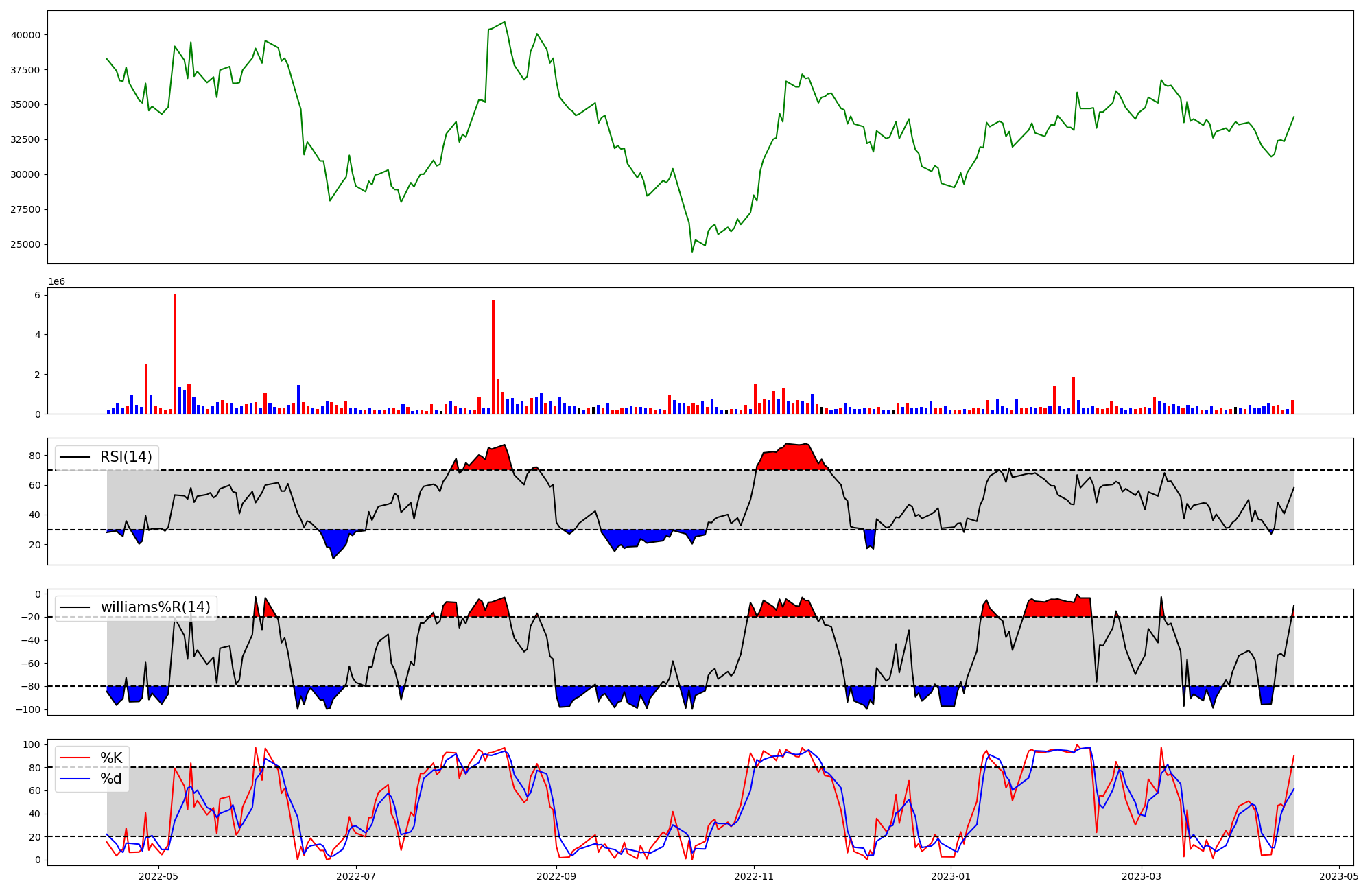
Task: Click the 35000 price axis label
Action: click(x=25, y=105)
